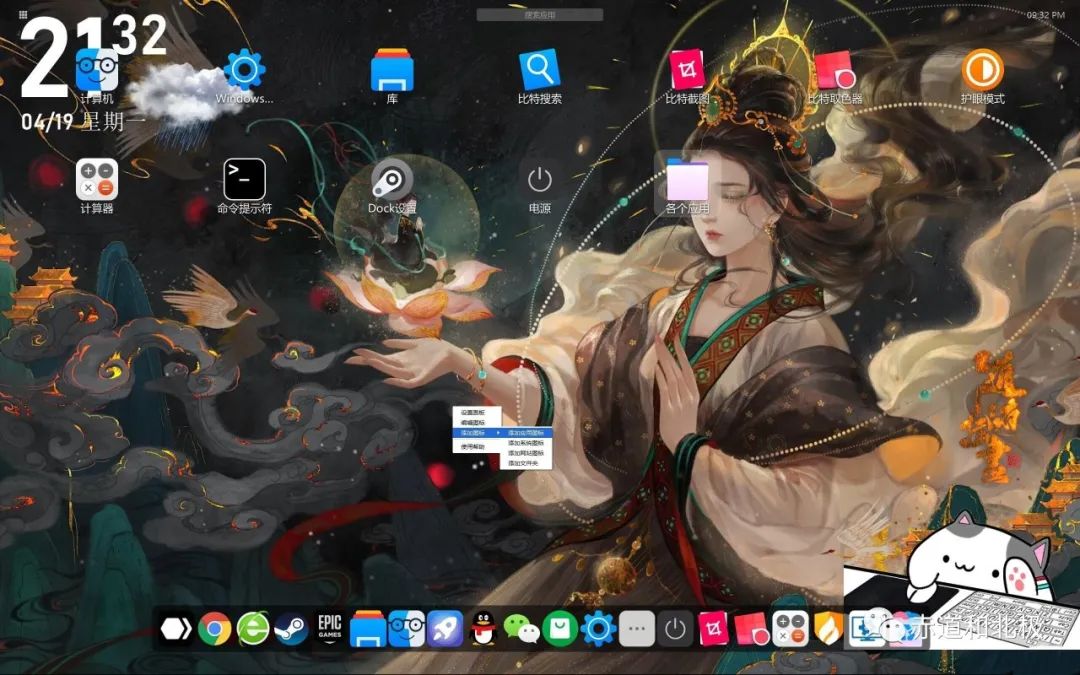Select 设置面板 in the context menu
Viewport: 1080px width, 675px height.
pyautogui.click(x=473, y=412)
